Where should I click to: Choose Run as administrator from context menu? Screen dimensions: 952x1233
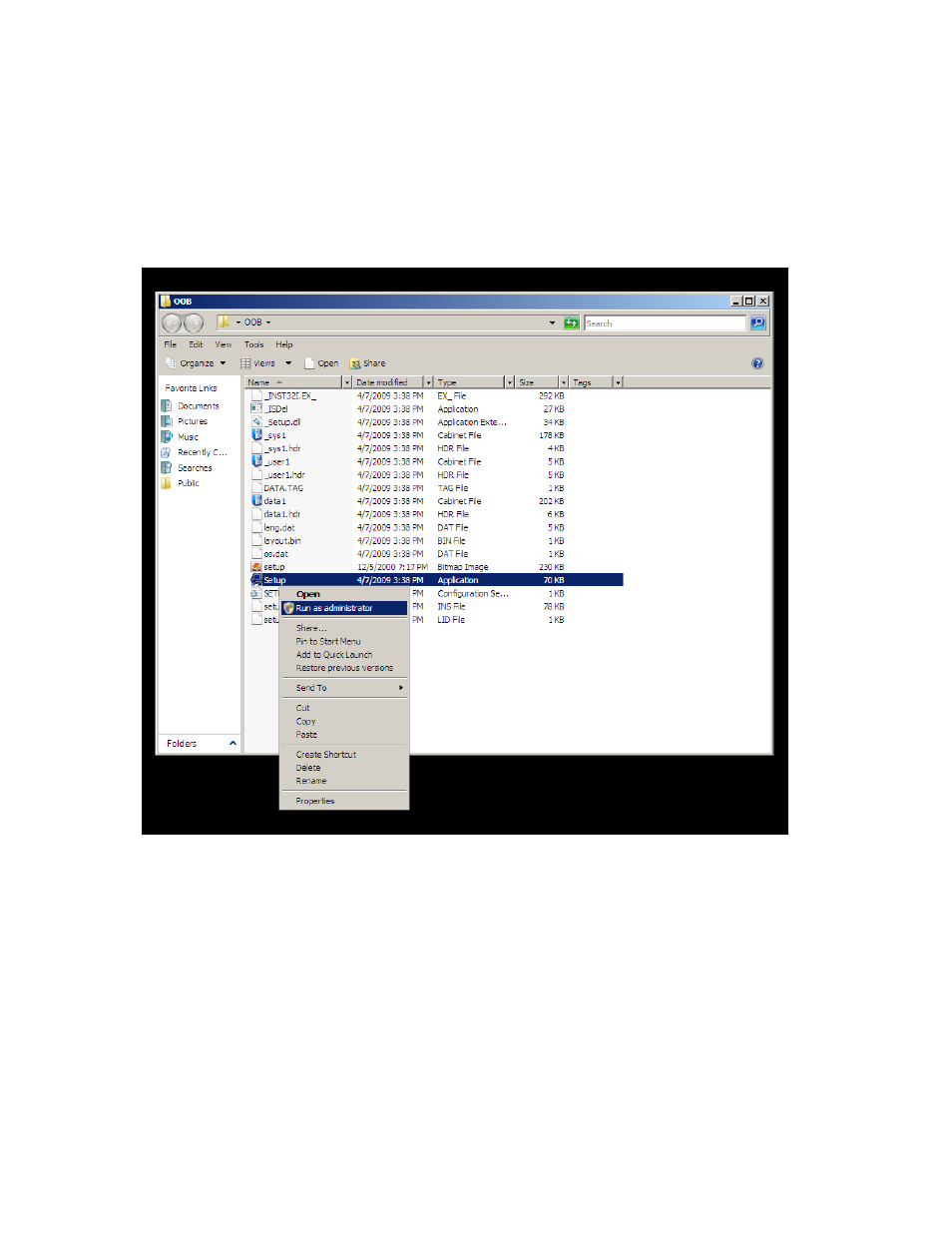[x=344, y=608]
